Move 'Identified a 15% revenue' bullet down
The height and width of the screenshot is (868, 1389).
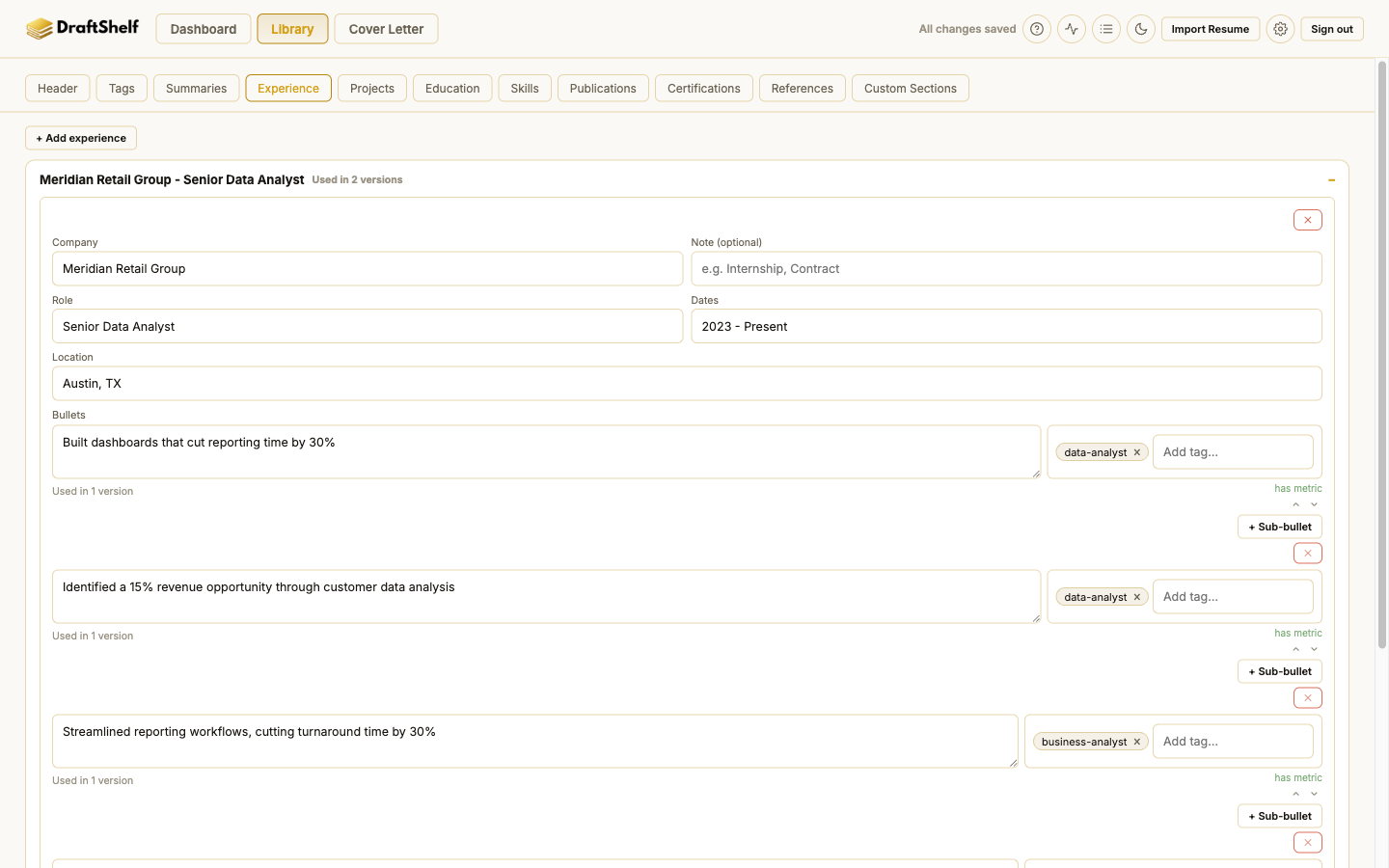pyautogui.click(x=1314, y=649)
